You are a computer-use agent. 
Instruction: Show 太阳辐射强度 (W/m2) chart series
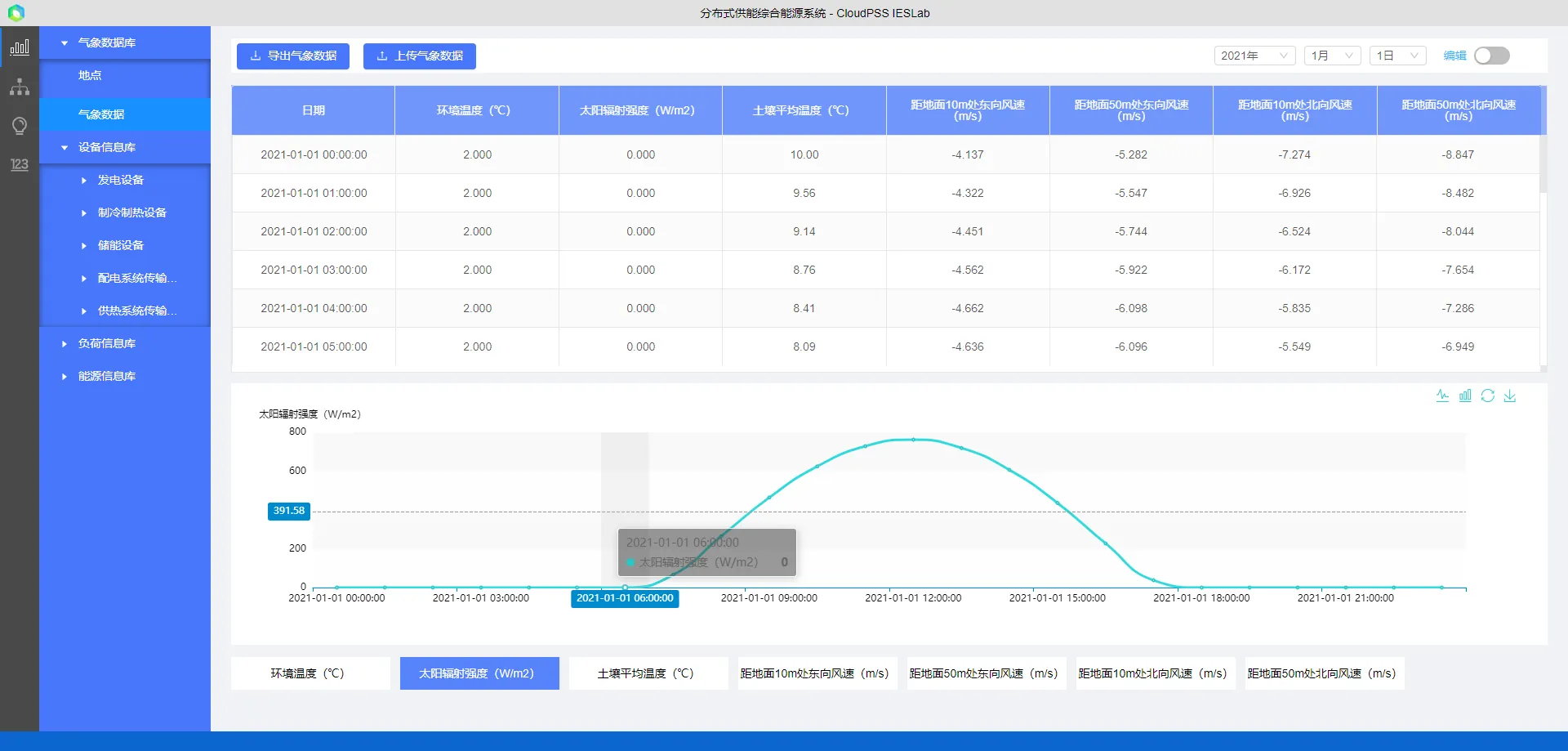pyautogui.click(x=479, y=673)
